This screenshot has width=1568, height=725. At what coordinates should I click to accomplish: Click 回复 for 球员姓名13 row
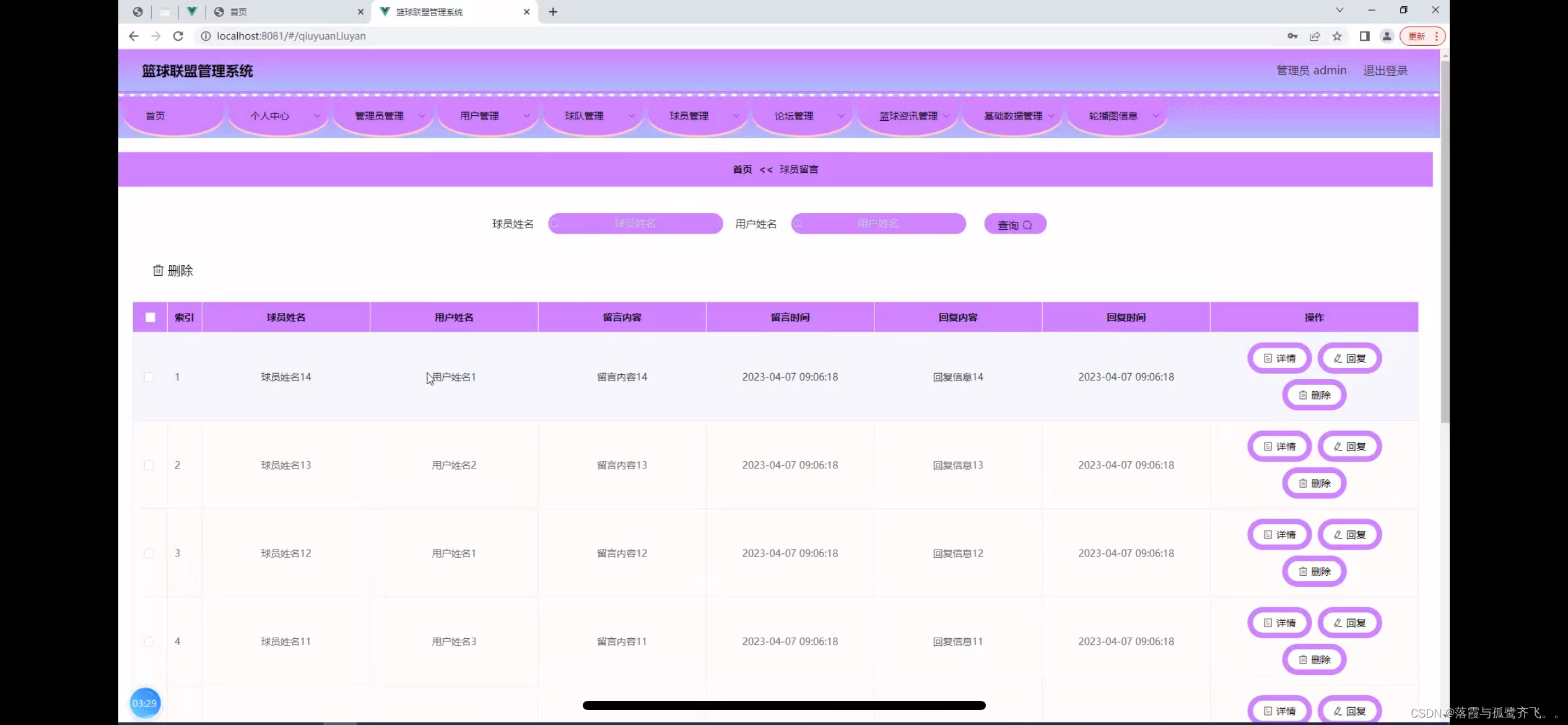(x=1349, y=446)
